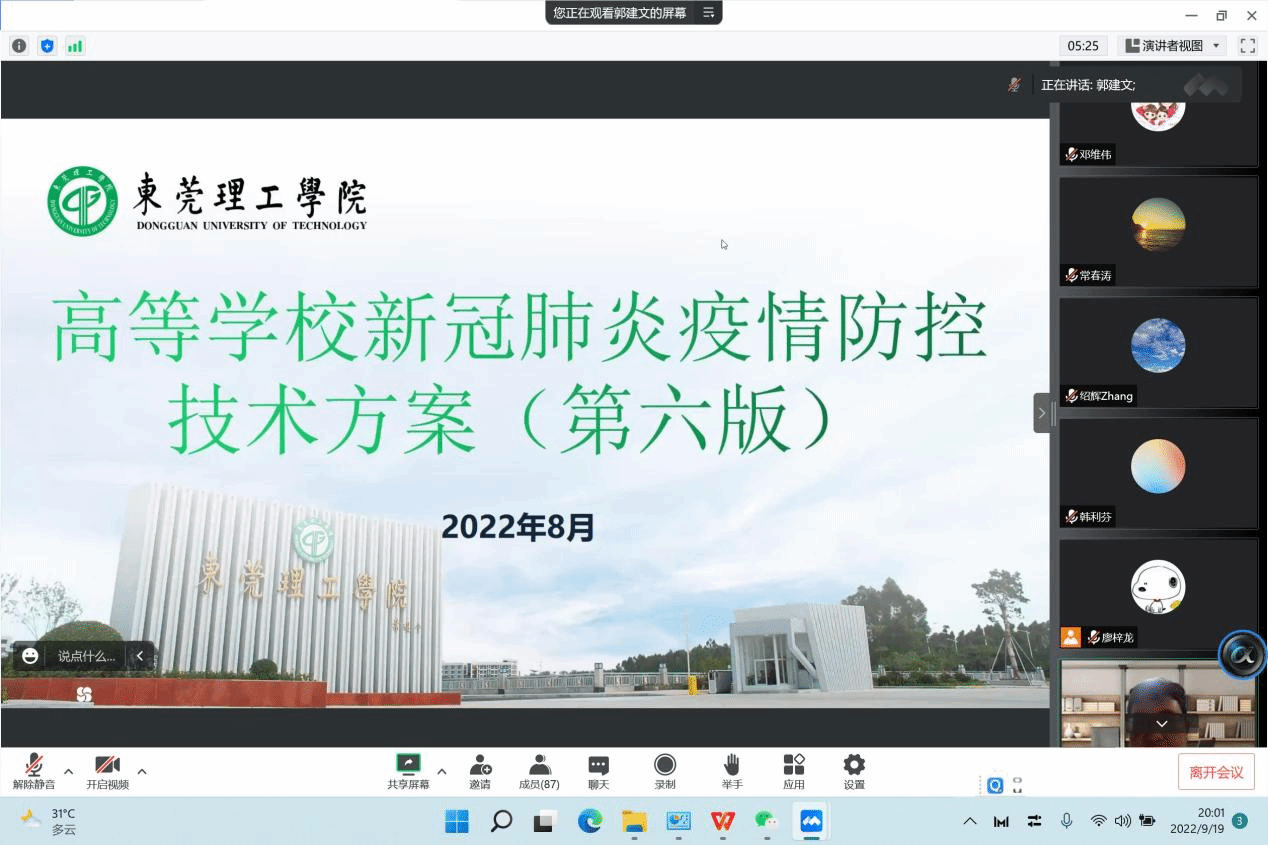Type in the 说点什么 chat box
1268x845 pixels.
click(x=86, y=656)
